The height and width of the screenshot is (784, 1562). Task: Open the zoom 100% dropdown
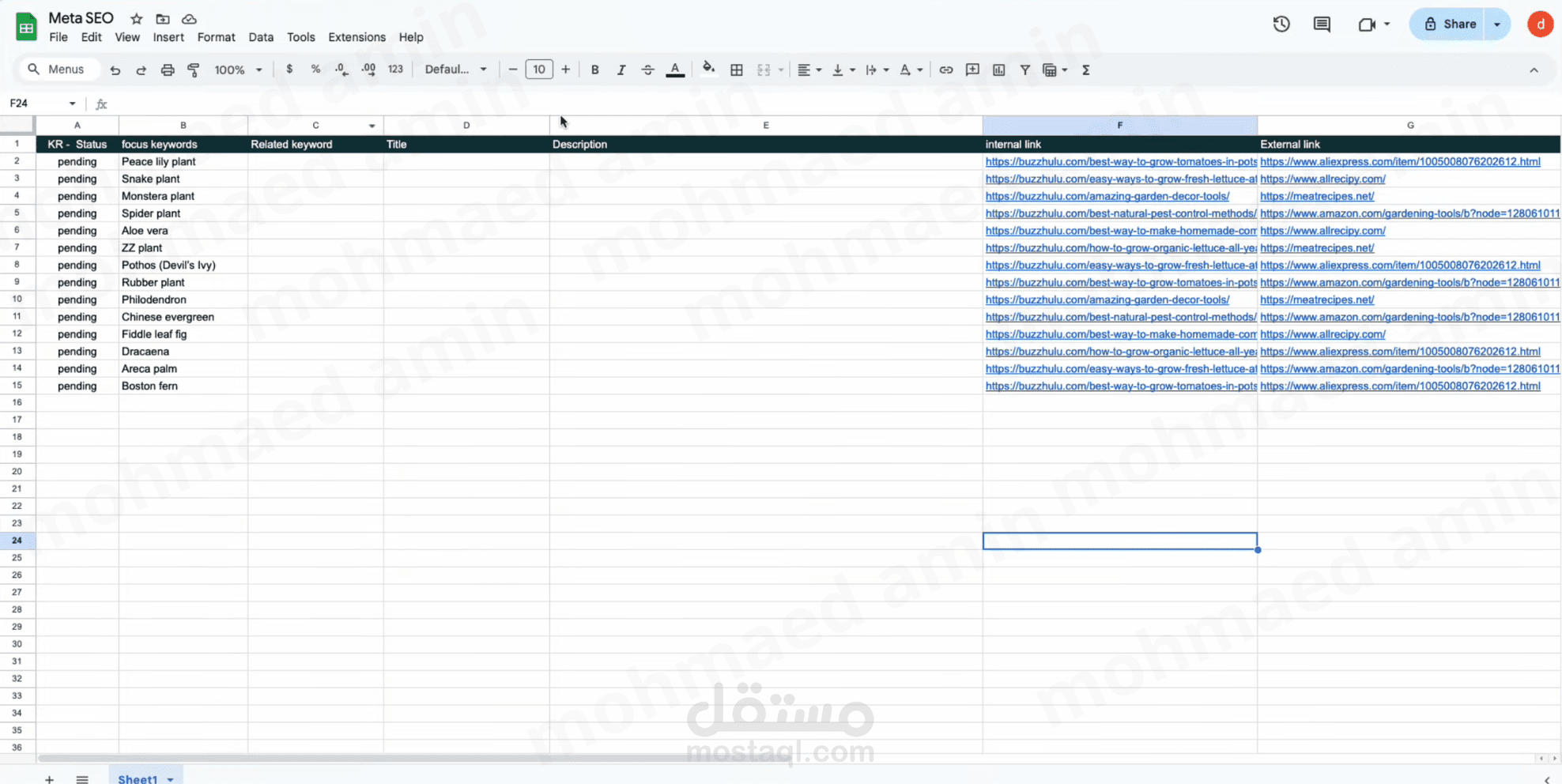click(x=238, y=70)
